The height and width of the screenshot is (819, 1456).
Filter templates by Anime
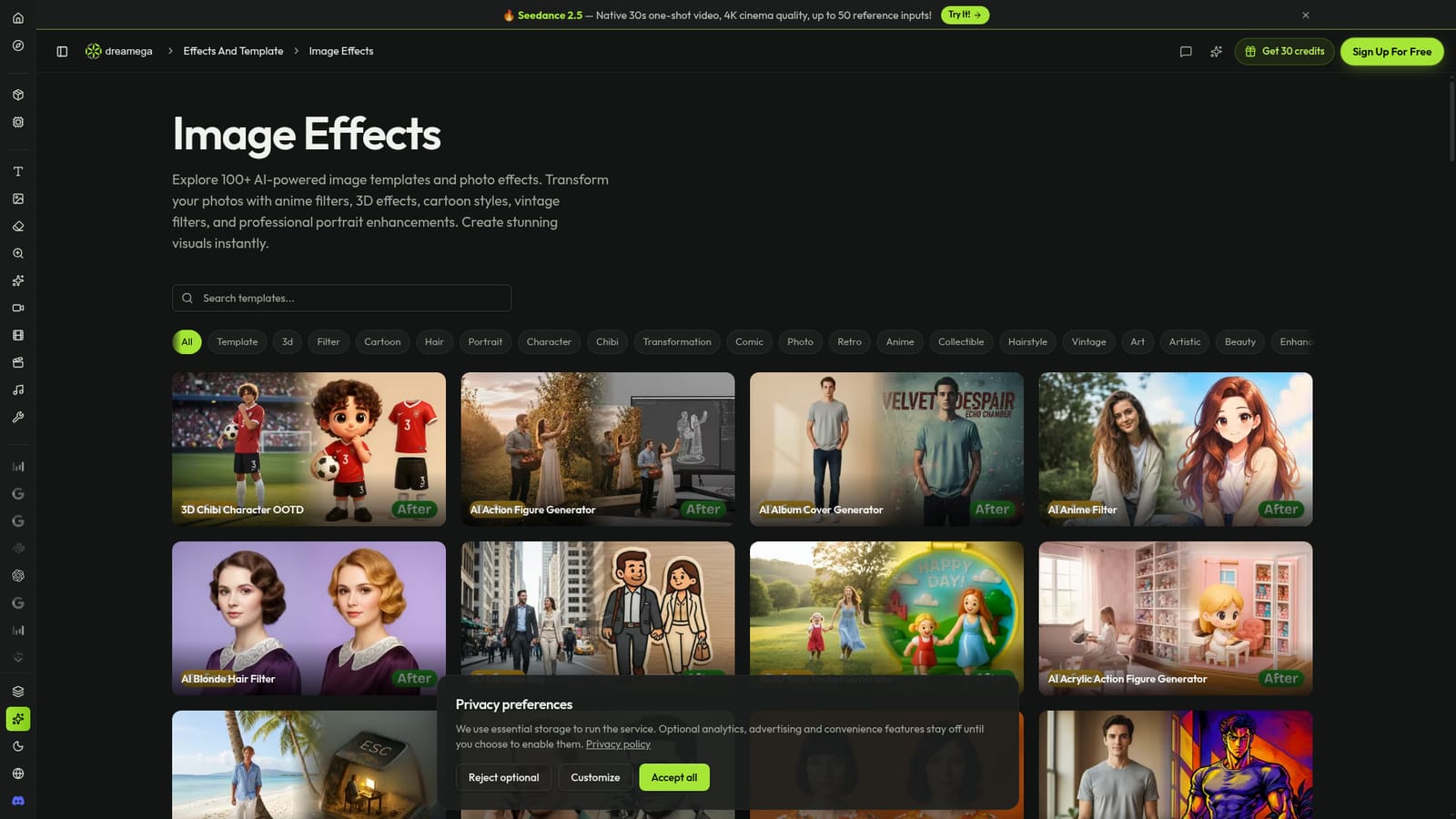point(900,342)
